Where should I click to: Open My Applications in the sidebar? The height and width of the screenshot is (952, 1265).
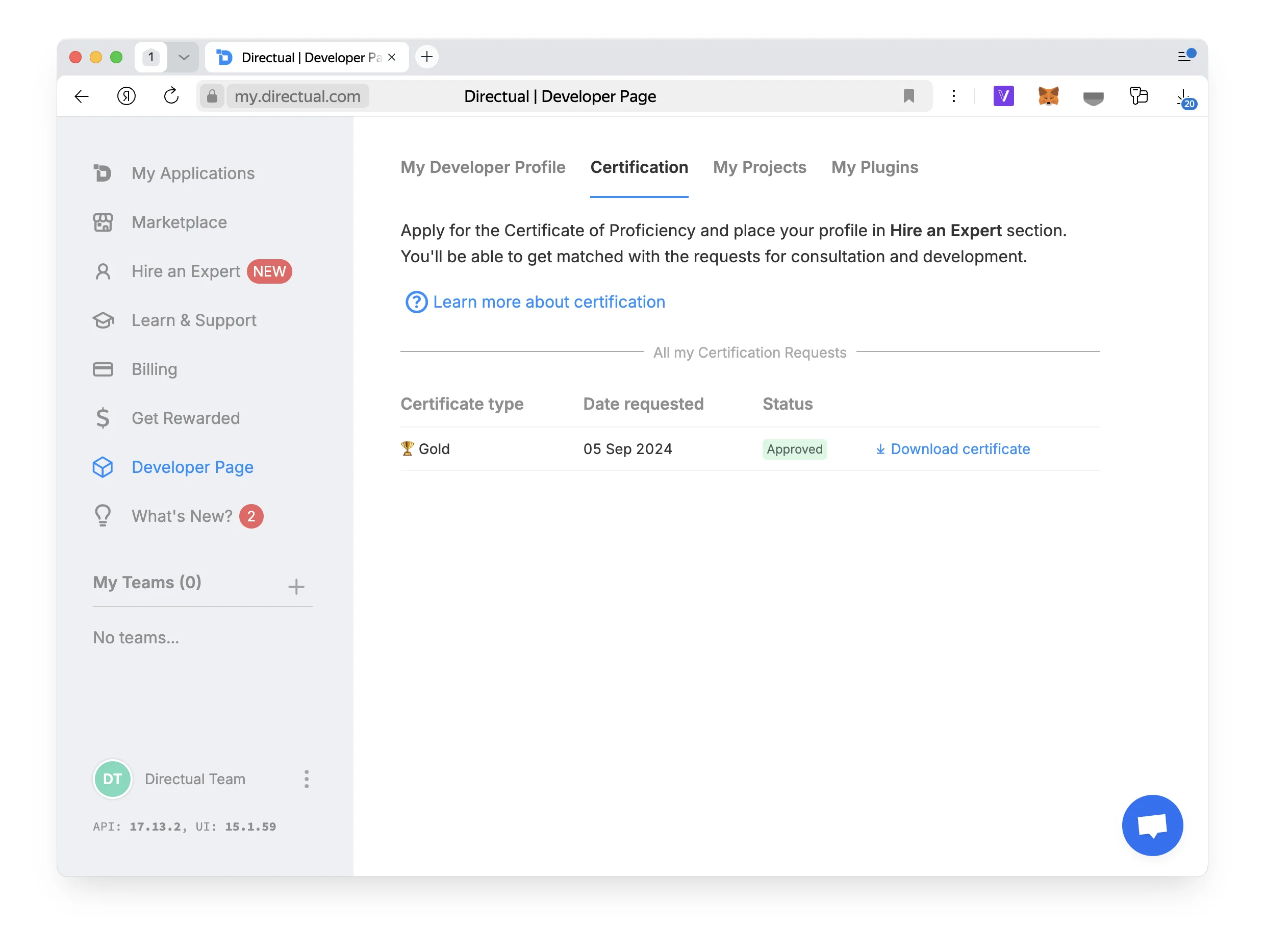pos(193,173)
